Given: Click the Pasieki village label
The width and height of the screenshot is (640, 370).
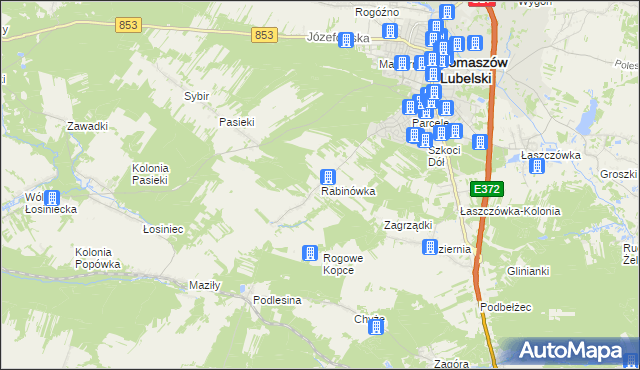Looking at the screenshot, I should pos(237,122).
